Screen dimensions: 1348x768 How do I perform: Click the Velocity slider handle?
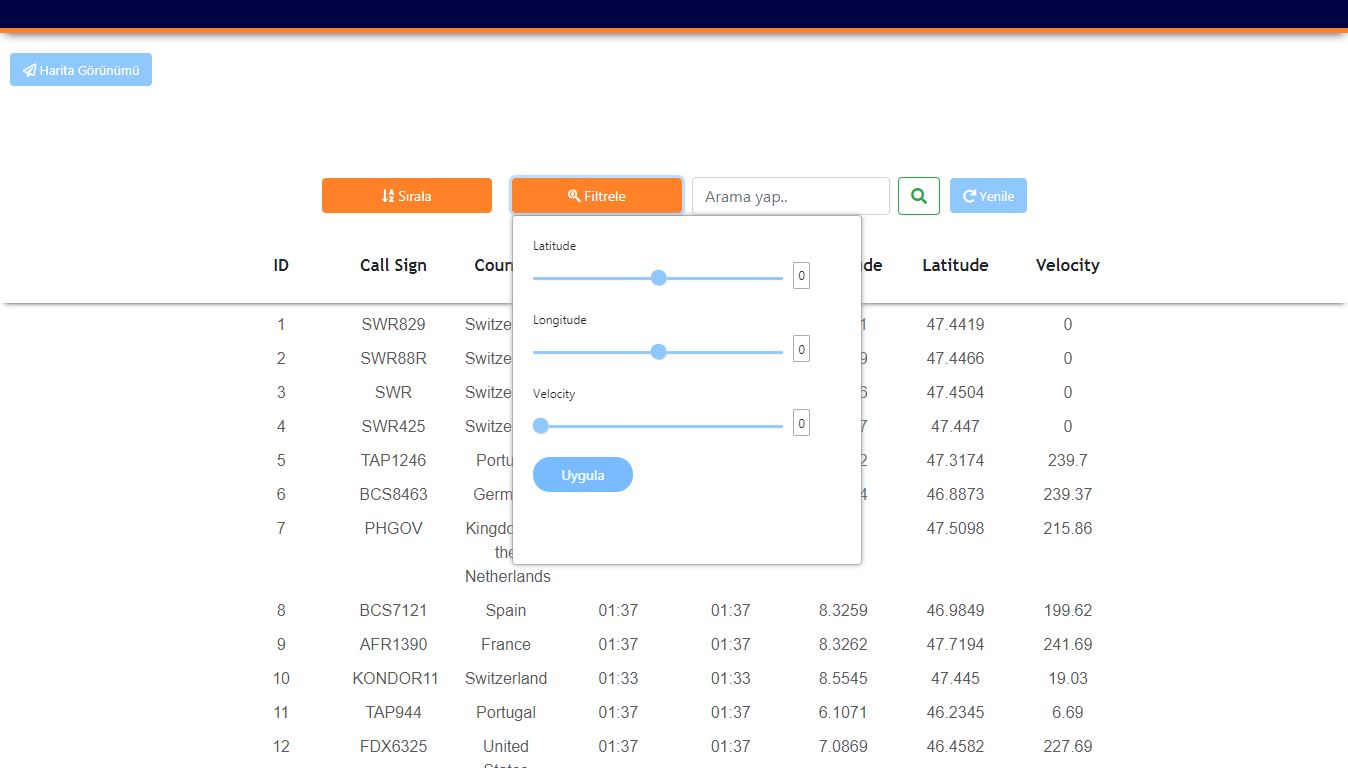pyautogui.click(x=541, y=426)
